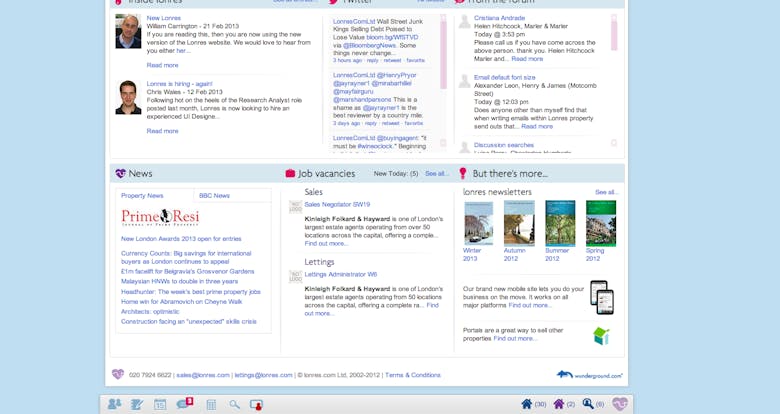Click See all next to lonres newsletters
The height and width of the screenshot is (414, 780).
point(606,192)
